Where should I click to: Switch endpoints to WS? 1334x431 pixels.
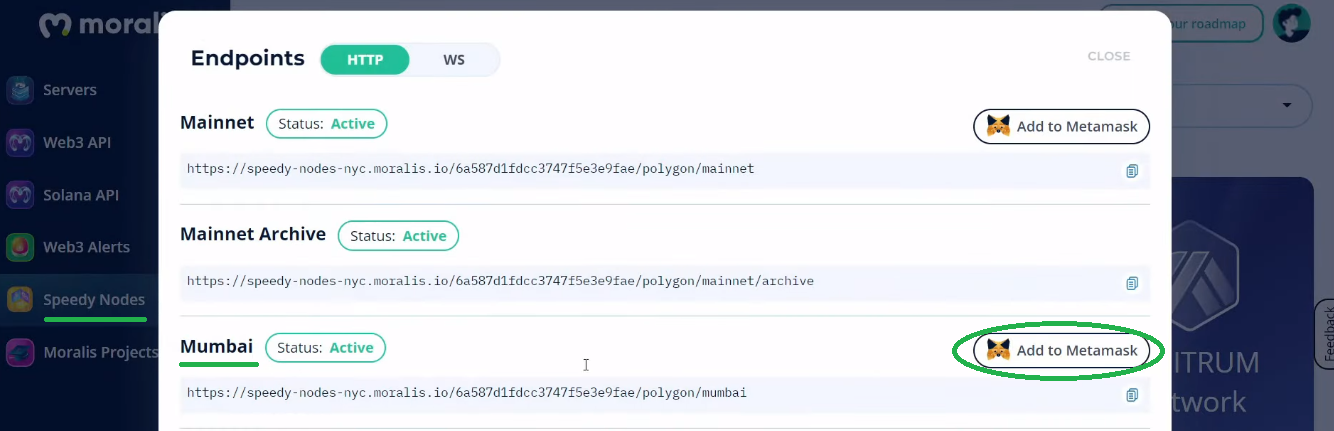coord(454,60)
